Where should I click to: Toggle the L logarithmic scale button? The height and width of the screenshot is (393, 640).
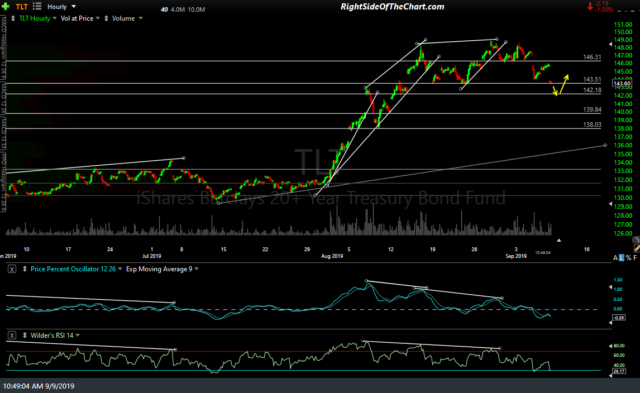tap(622, 258)
